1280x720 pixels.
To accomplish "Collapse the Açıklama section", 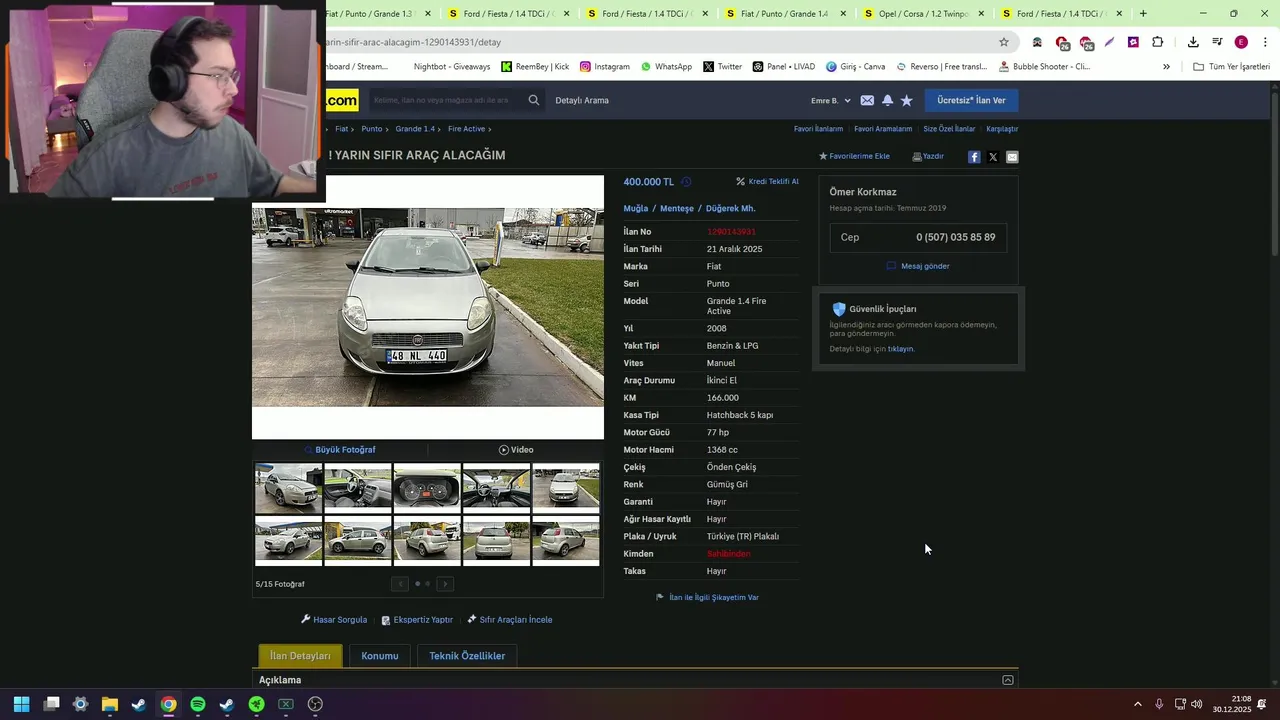I will [x=1008, y=680].
